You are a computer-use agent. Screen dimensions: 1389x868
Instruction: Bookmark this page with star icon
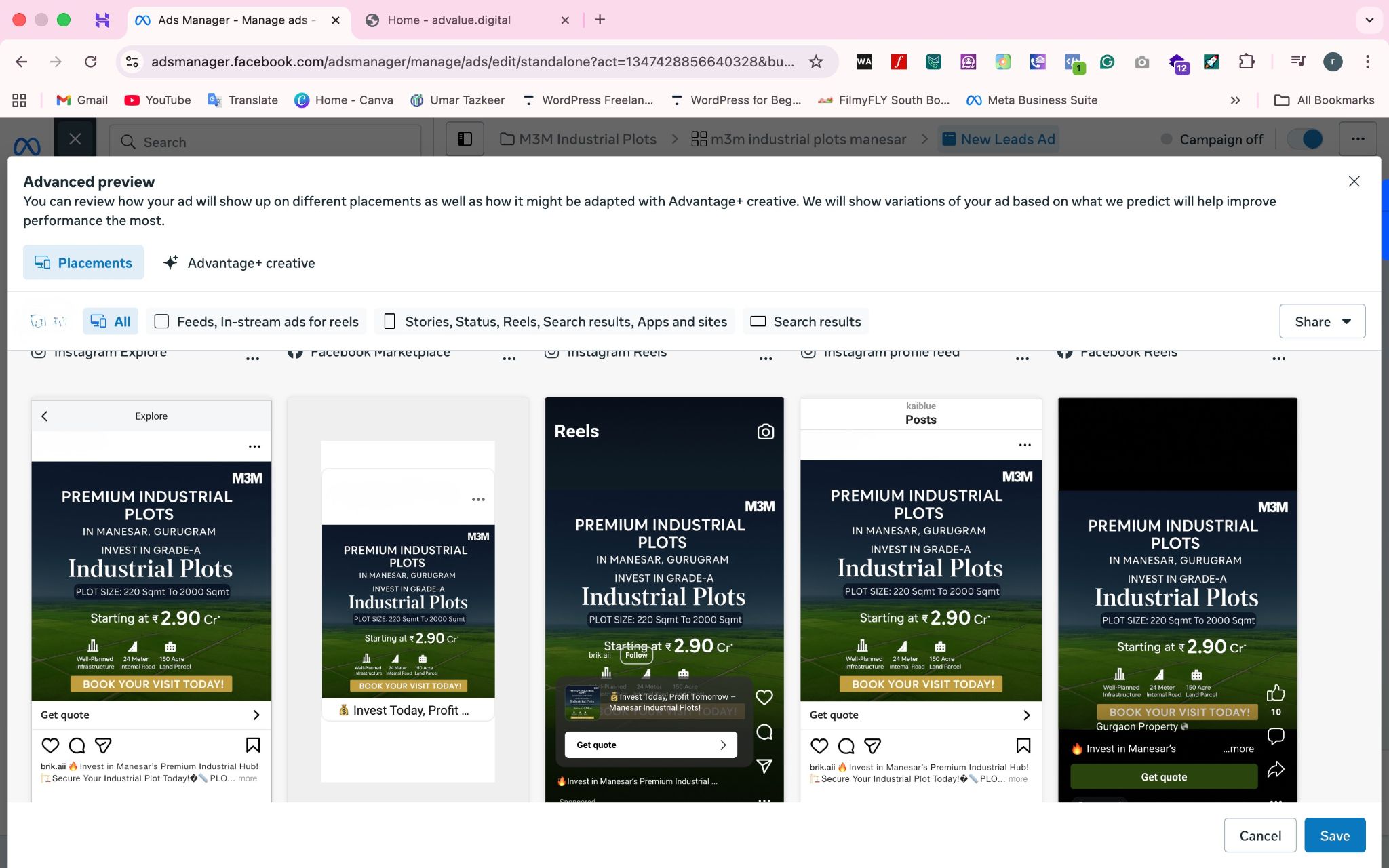coord(816,62)
